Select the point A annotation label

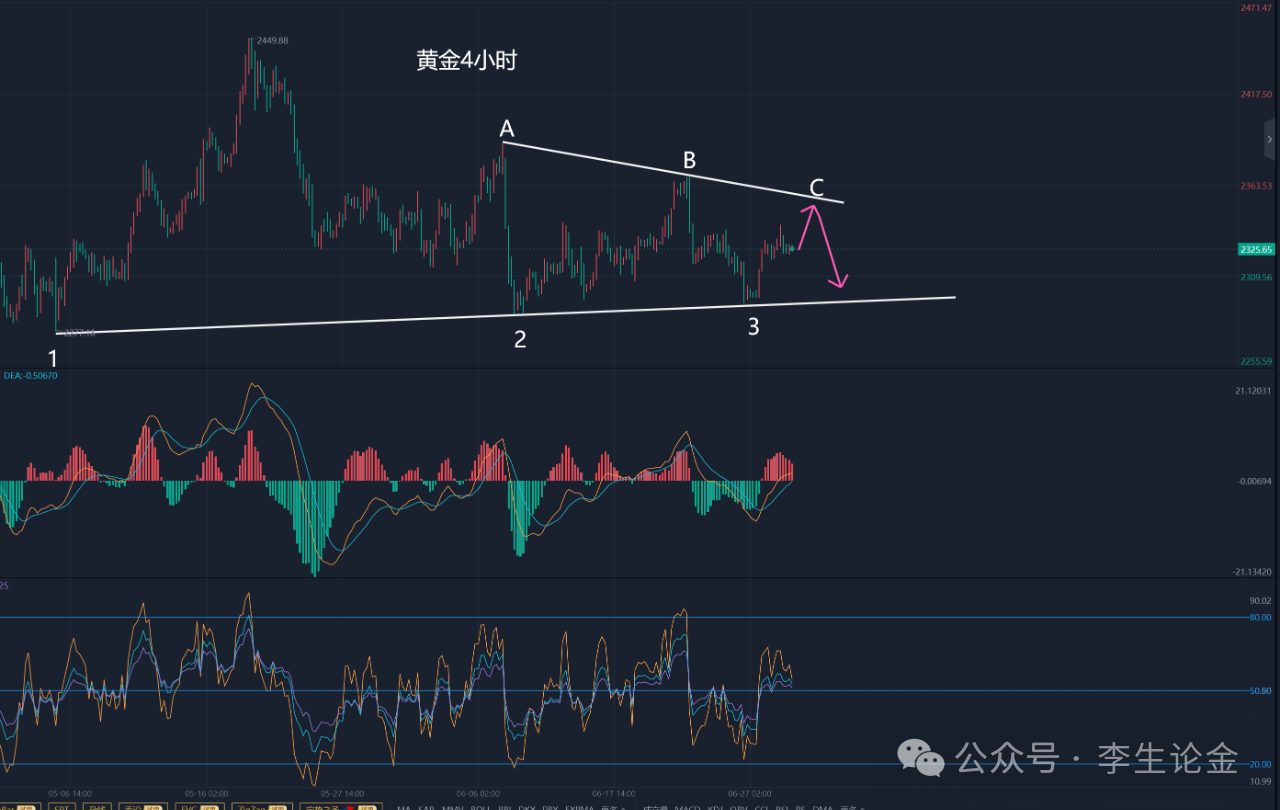507,129
